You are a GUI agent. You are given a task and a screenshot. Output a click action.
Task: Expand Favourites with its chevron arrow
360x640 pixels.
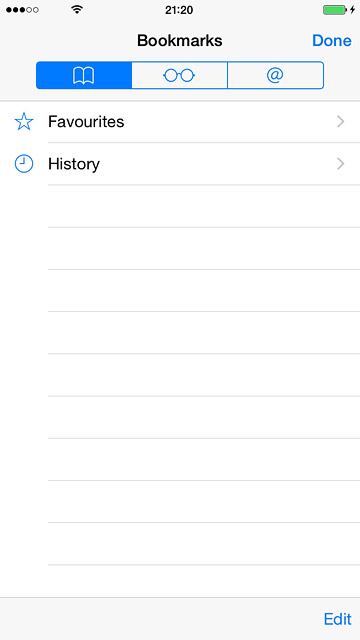pyautogui.click(x=340, y=122)
